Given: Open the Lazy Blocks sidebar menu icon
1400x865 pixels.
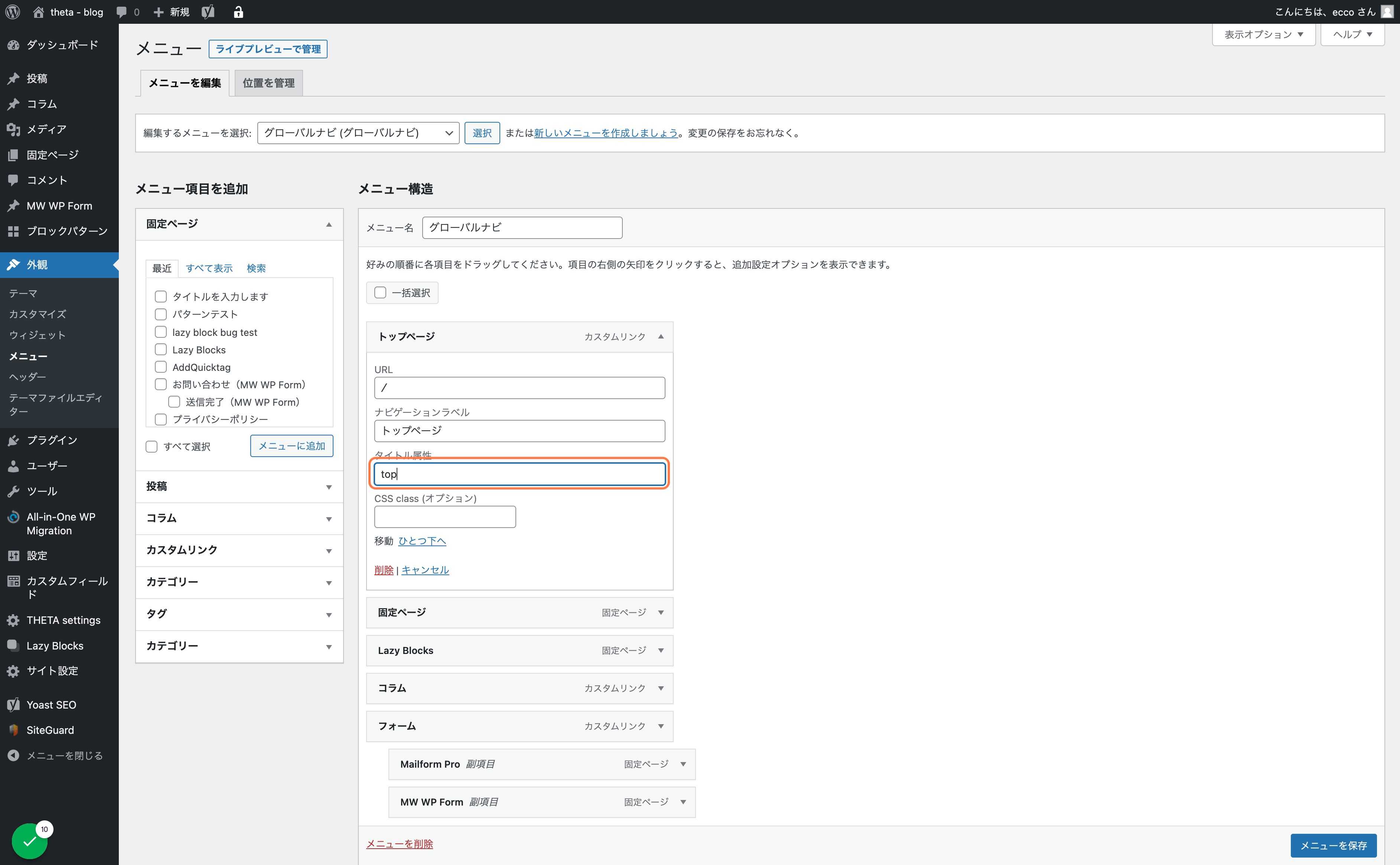Looking at the screenshot, I should point(13,645).
